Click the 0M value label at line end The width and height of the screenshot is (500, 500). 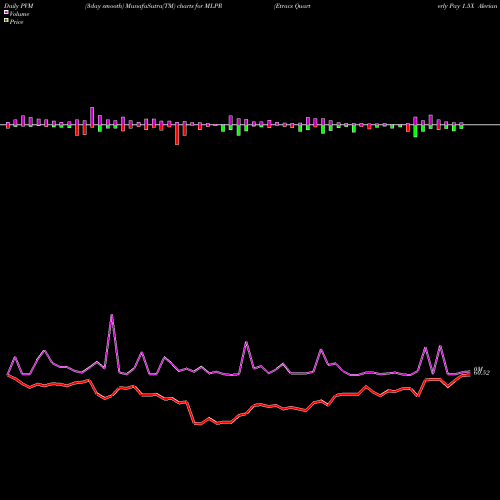(478, 369)
